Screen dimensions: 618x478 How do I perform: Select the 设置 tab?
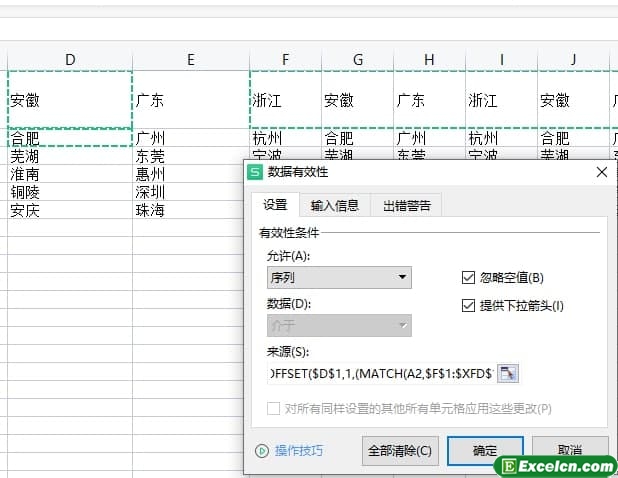tap(275, 206)
